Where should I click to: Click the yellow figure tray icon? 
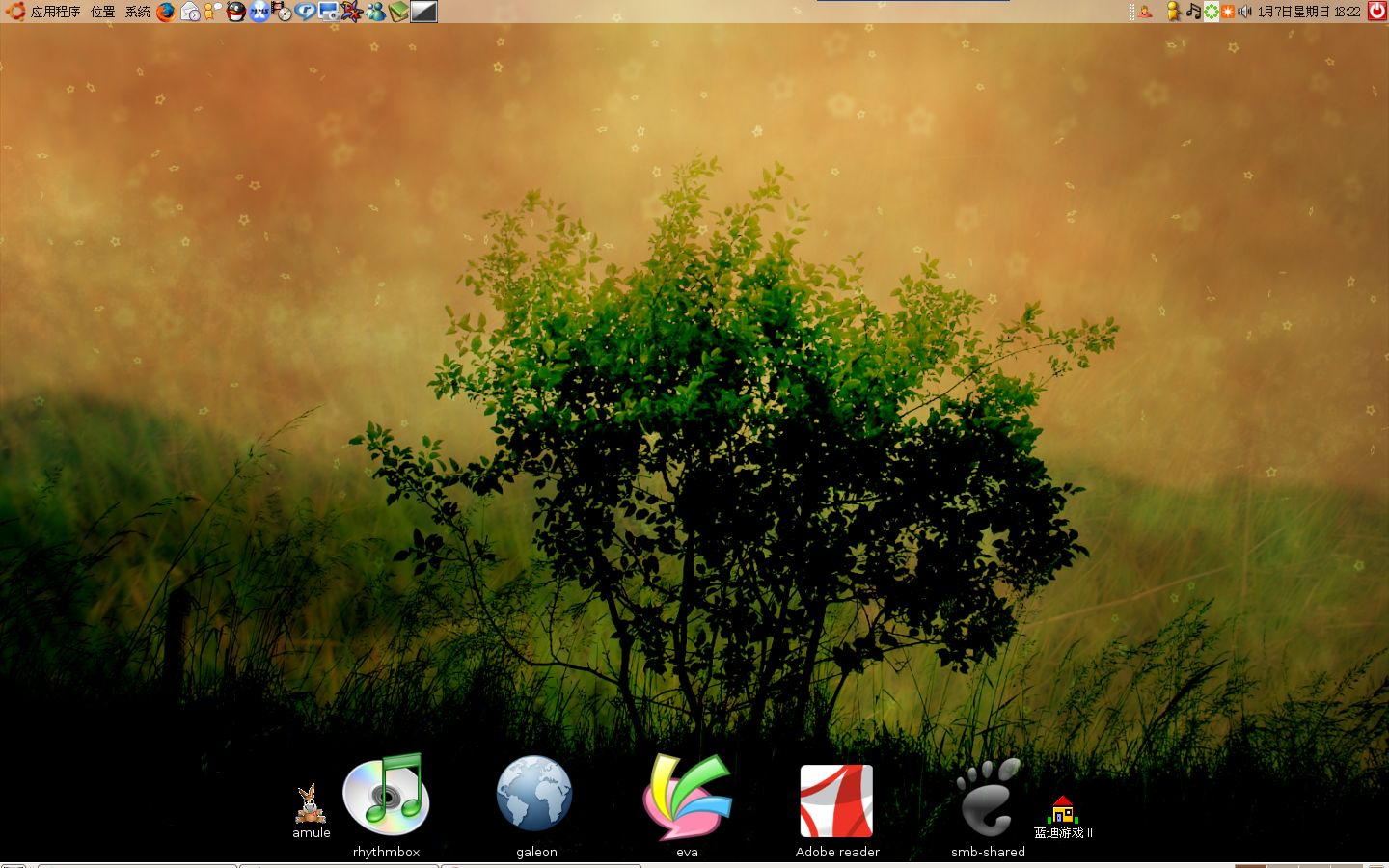(x=1174, y=12)
